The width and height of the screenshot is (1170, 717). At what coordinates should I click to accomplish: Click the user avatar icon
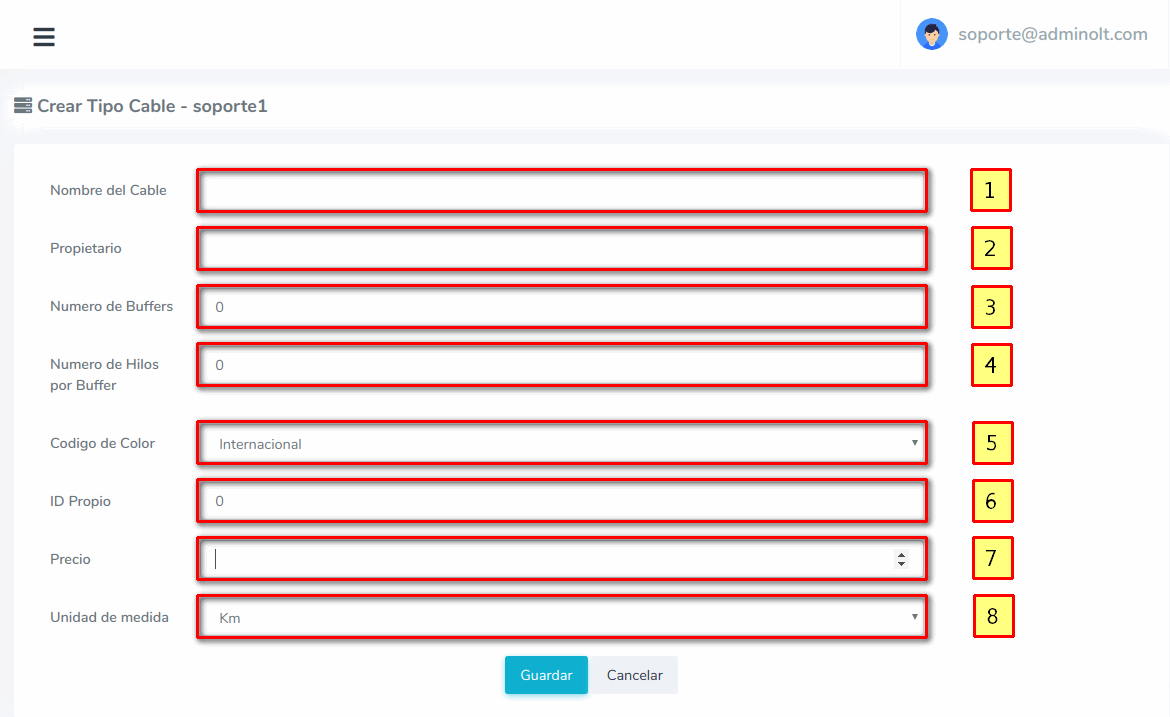click(931, 35)
